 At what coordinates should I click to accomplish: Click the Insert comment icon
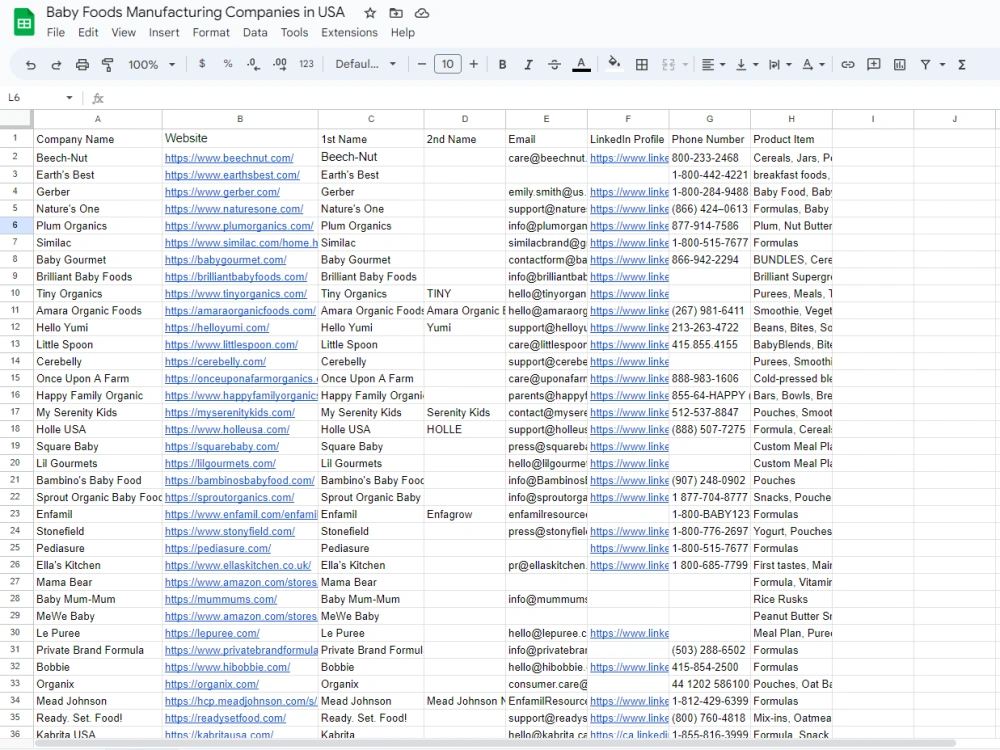[874, 64]
